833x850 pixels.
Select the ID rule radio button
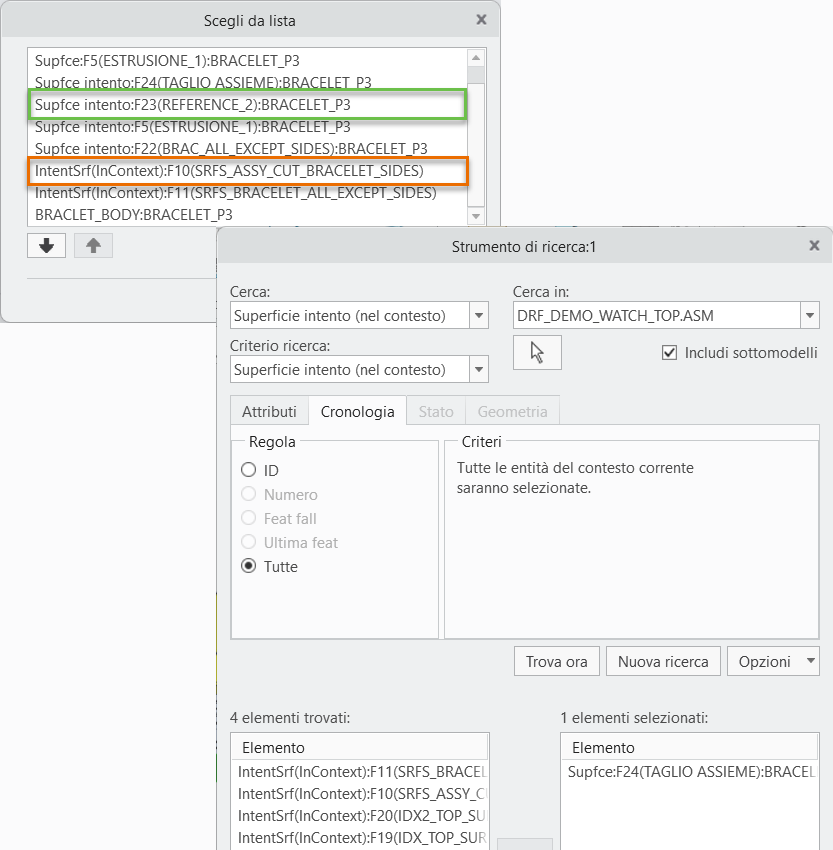248,469
